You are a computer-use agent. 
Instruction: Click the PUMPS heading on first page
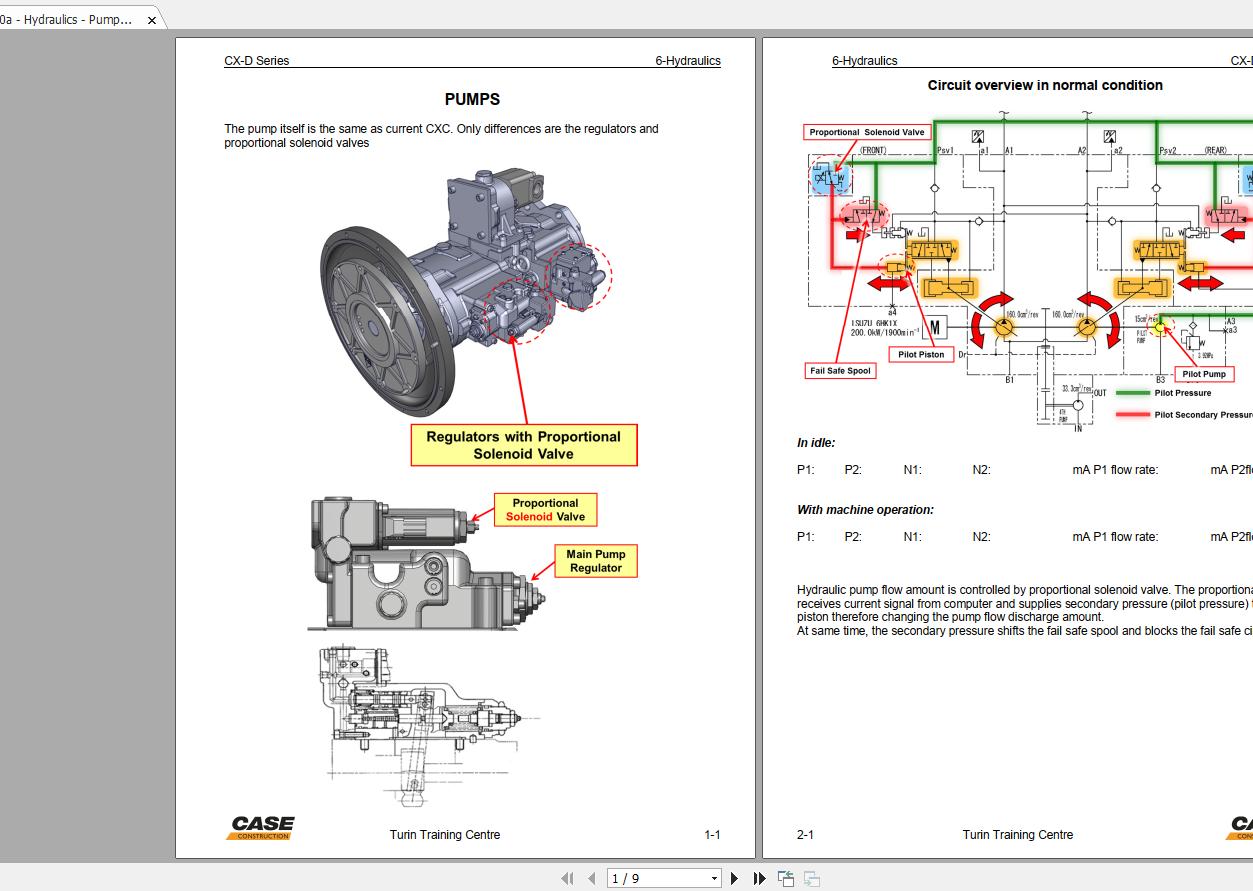coord(472,100)
